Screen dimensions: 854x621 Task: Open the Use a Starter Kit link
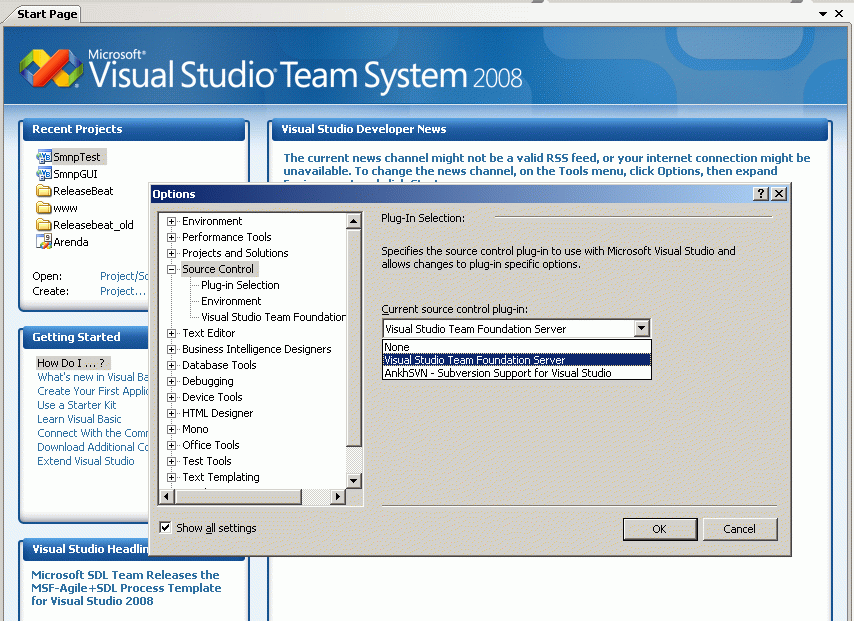pyautogui.click(x=77, y=405)
